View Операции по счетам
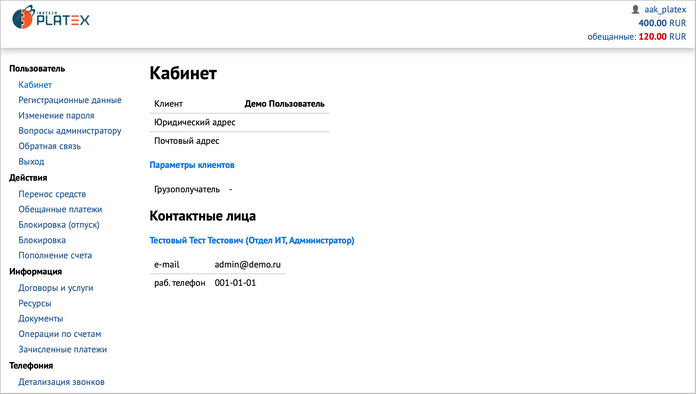The image size is (696, 394). point(60,334)
